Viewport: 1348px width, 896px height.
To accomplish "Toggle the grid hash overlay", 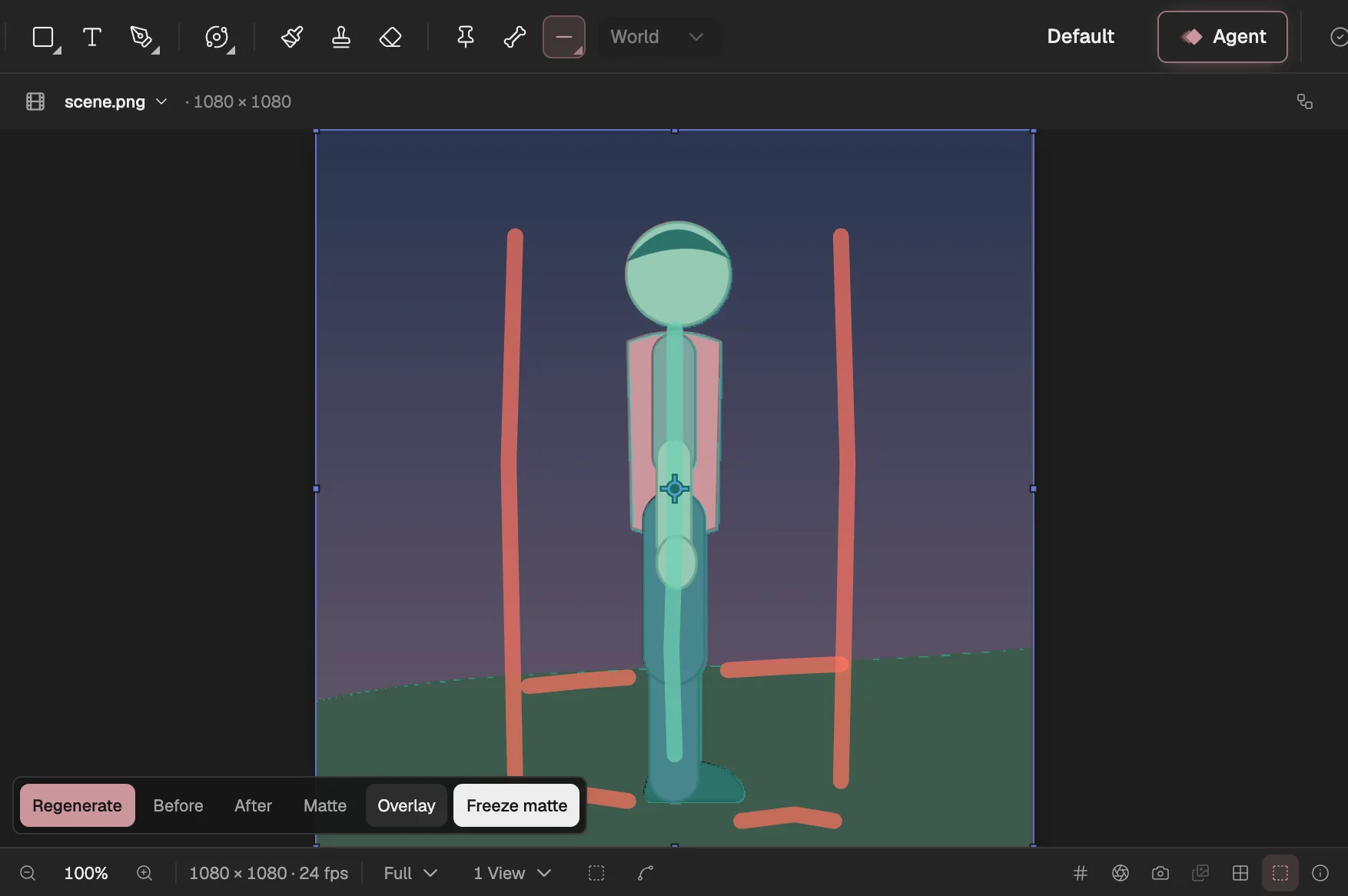I will (x=1081, y=873).
